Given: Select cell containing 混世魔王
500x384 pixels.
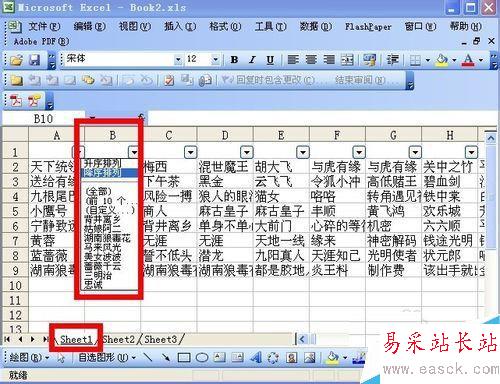Looking at the screenshot, I should (x=225, y=167).
